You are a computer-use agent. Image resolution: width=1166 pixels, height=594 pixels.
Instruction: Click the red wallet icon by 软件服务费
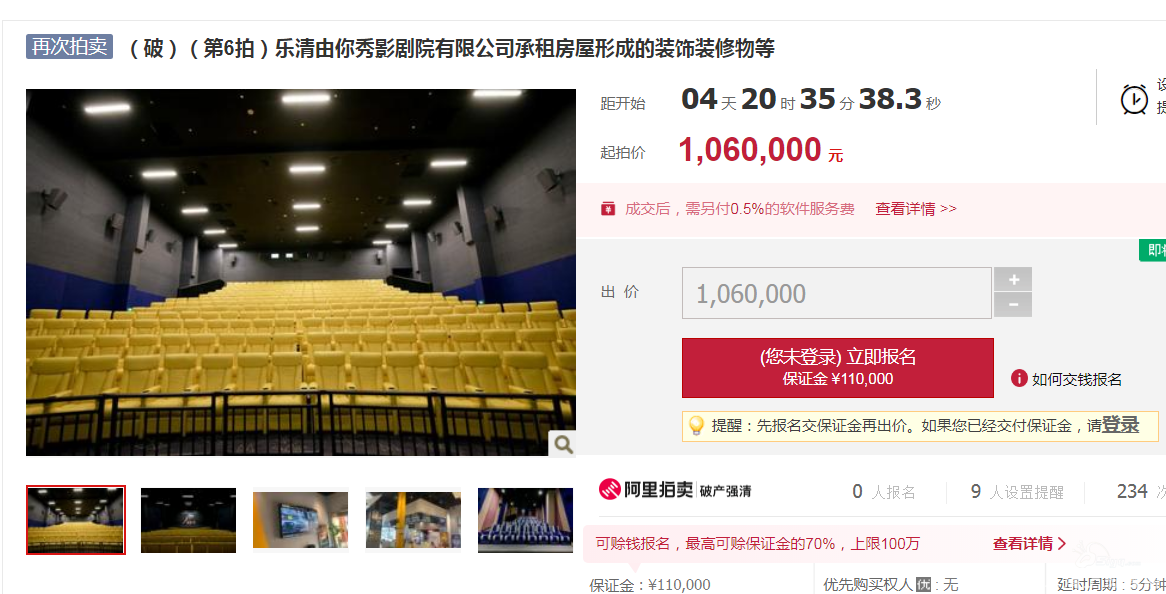(608, 209)
